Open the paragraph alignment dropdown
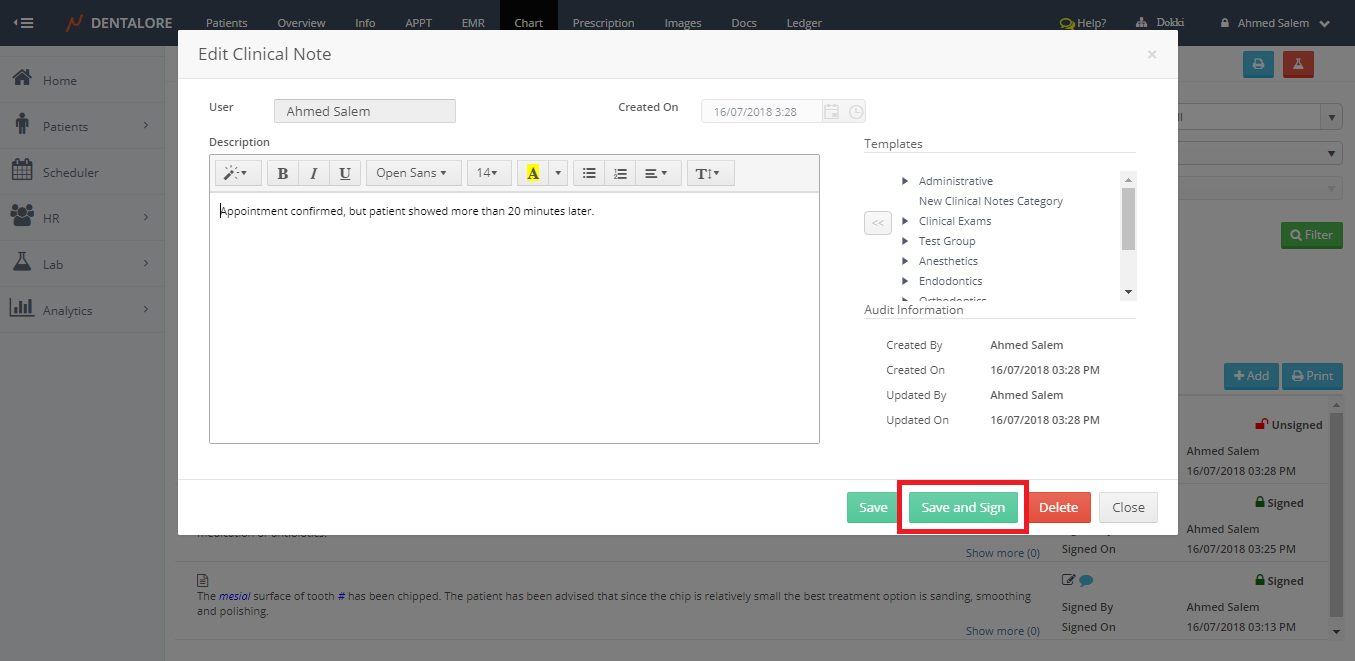The height and width of the screenshot is (661, 1355). tap(656, 174)
